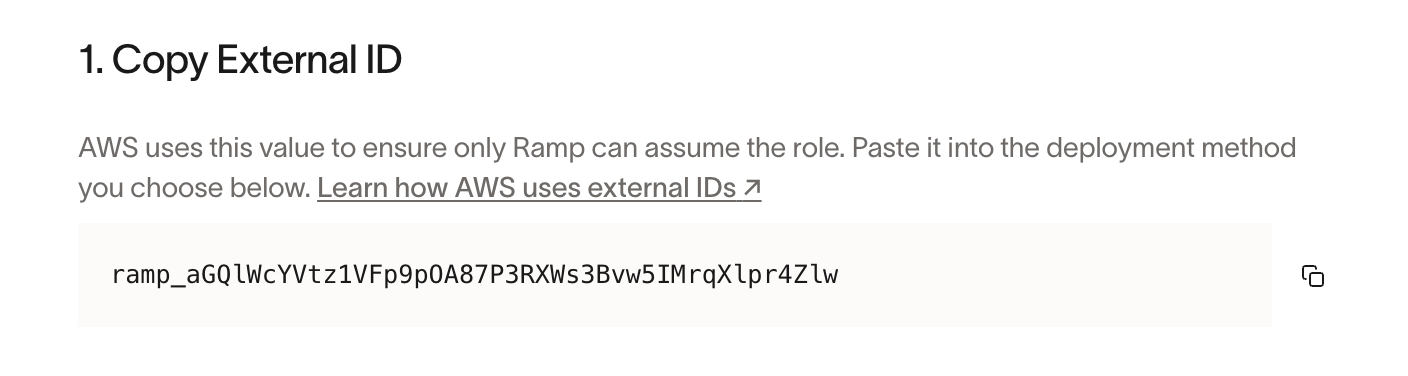
Task: Click the '1. Copy External ID' heading
Action: (240, 61)
